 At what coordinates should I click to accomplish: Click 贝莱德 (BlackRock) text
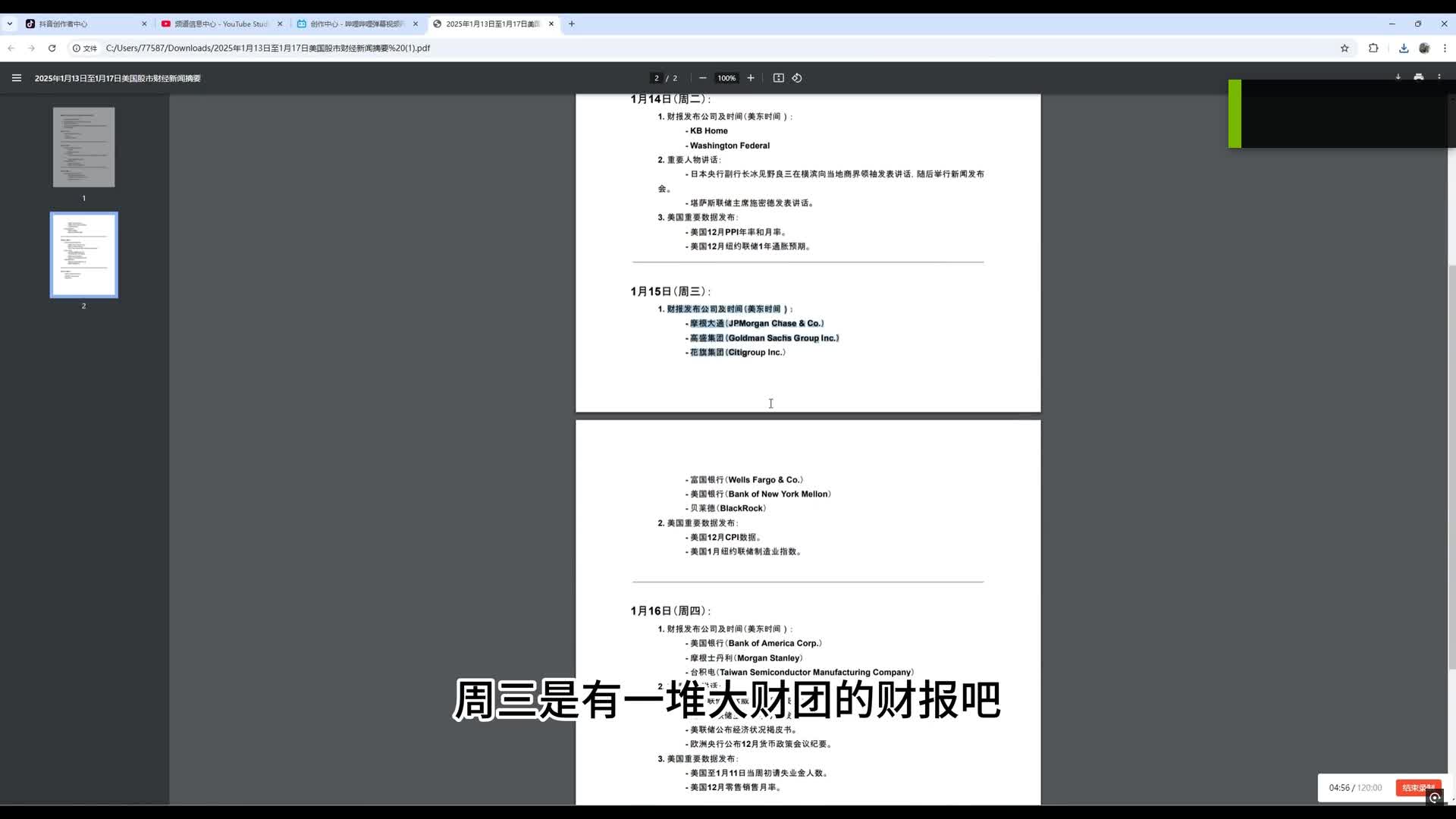click(726, 509)
